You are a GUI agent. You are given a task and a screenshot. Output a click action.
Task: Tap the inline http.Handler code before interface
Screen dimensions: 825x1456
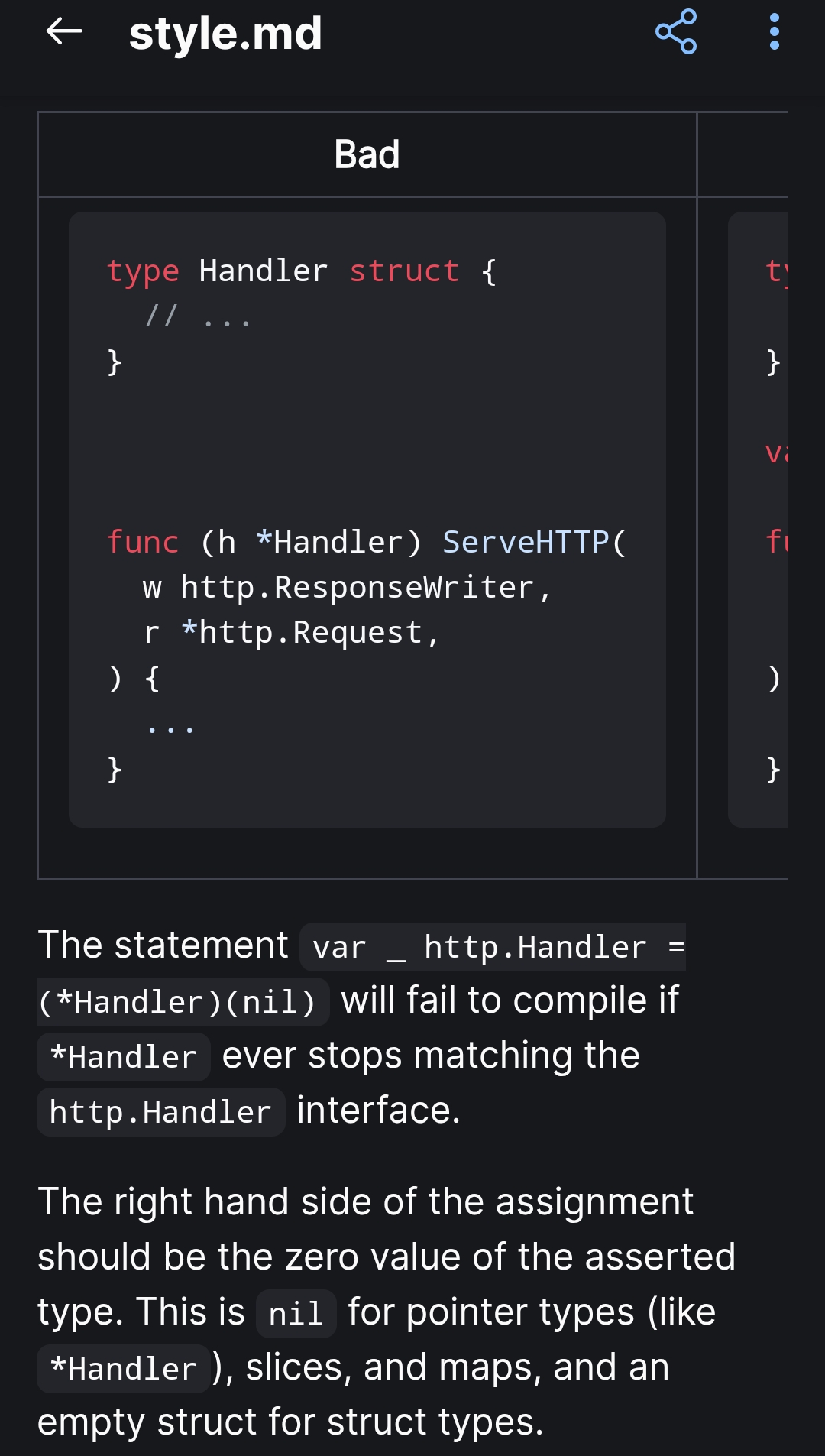160,1112
